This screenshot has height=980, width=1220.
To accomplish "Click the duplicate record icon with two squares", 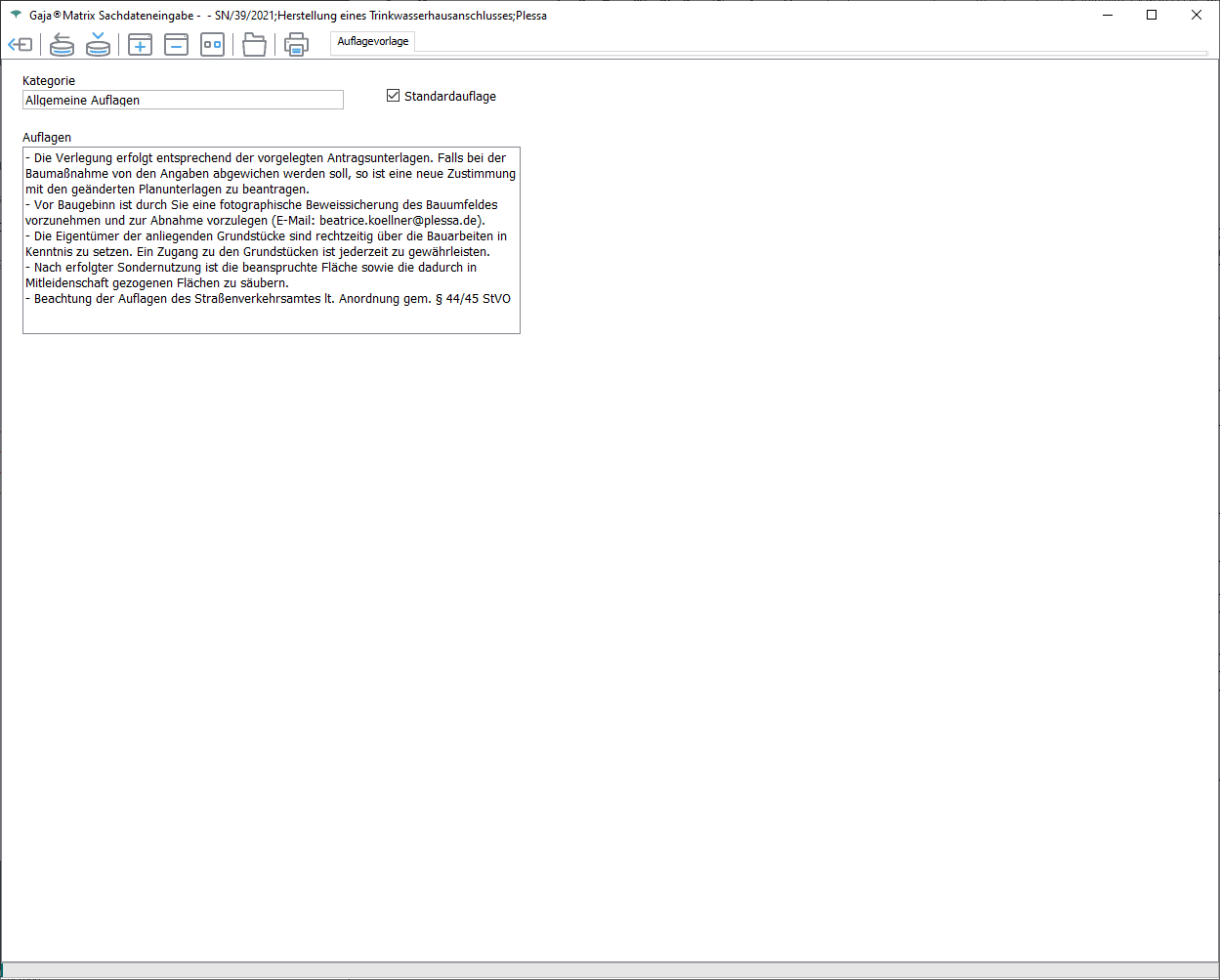I will tap(213, 45).
